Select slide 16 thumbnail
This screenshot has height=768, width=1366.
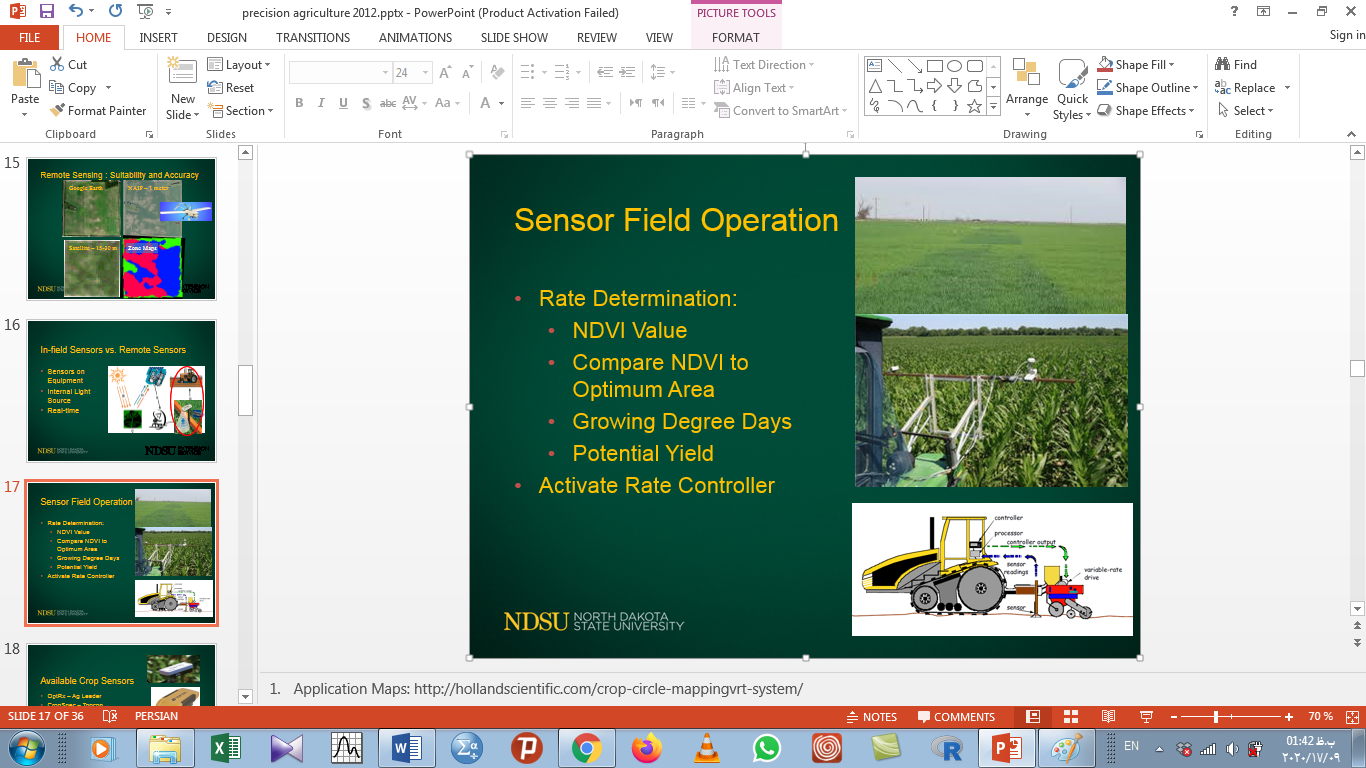point(121,390)
